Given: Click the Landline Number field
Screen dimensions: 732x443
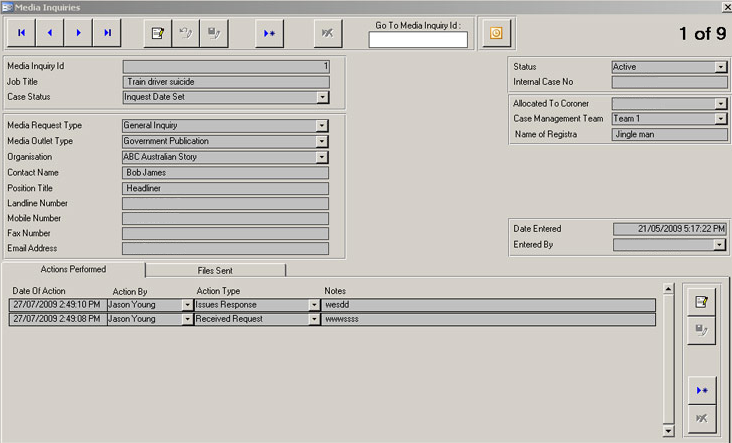Looking at the screenshot, I should click(x=225, y=204).
